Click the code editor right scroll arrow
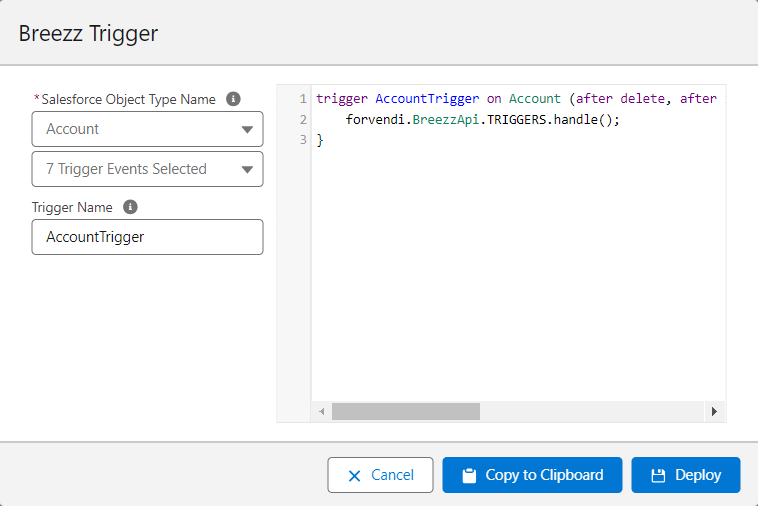 pyautogui.click(x=714, y=412)
